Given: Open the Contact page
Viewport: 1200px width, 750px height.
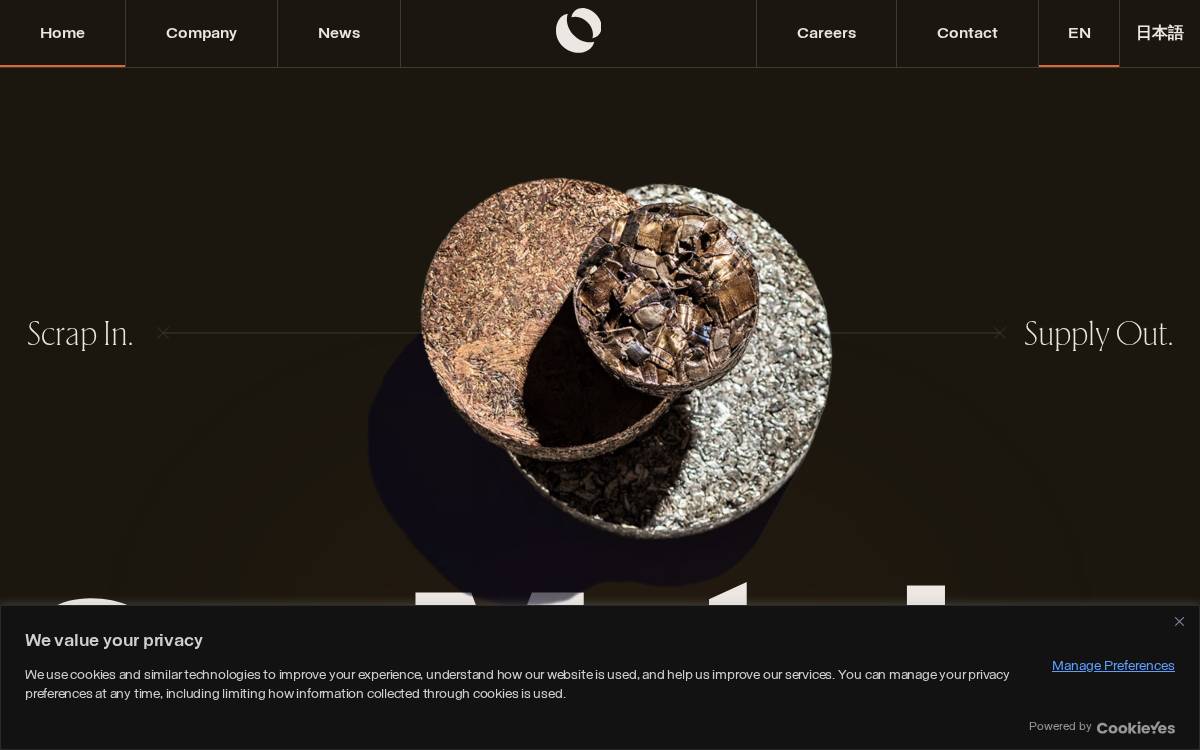Looking at the screenshot, I should tap(967, 33).
